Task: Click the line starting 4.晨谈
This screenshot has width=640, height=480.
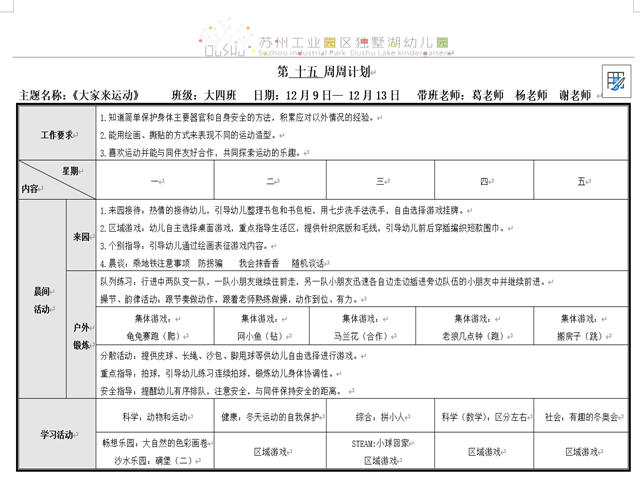Action: coord(212,264)
